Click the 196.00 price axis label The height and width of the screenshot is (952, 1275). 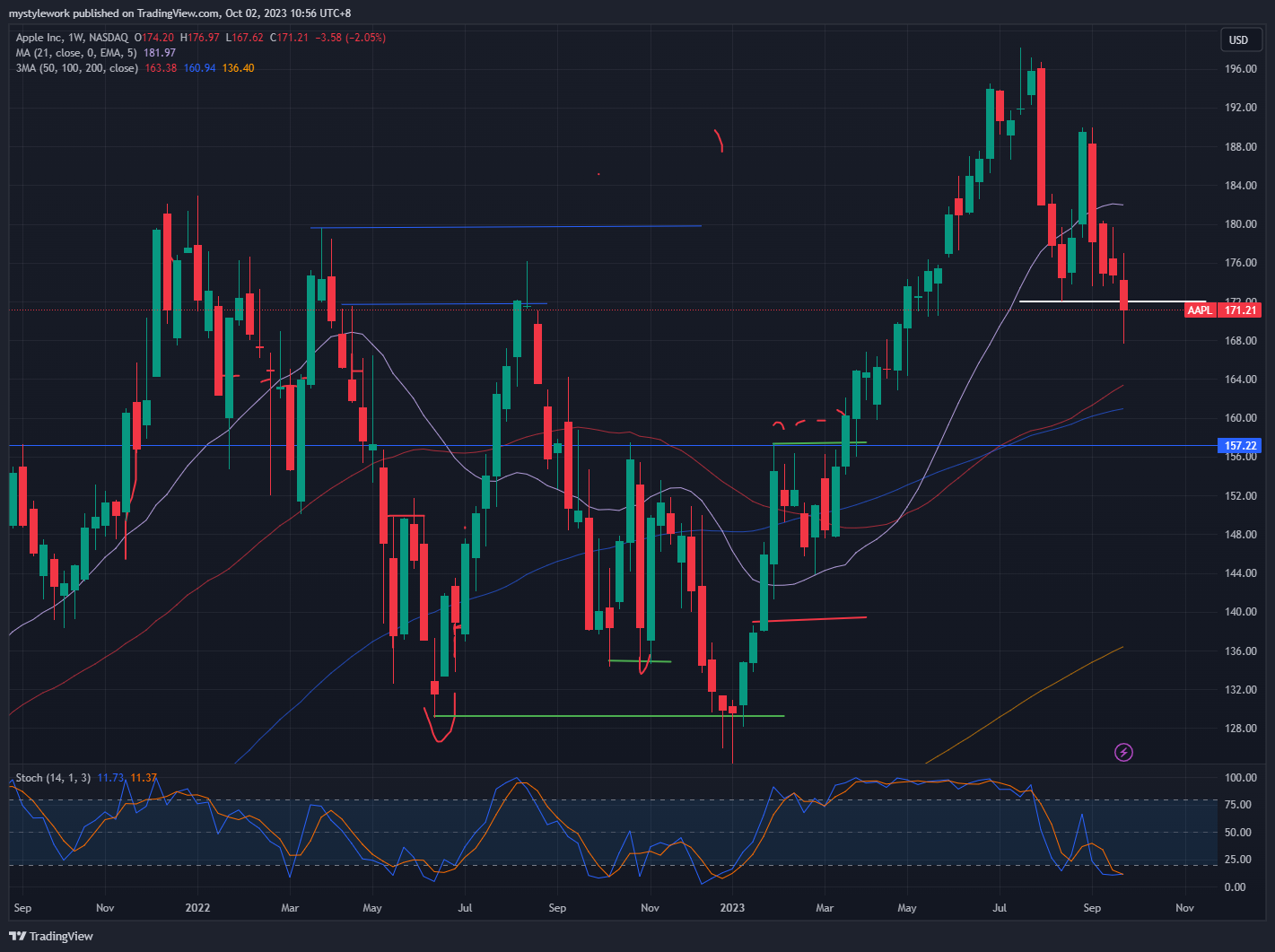click(1241, 69)
